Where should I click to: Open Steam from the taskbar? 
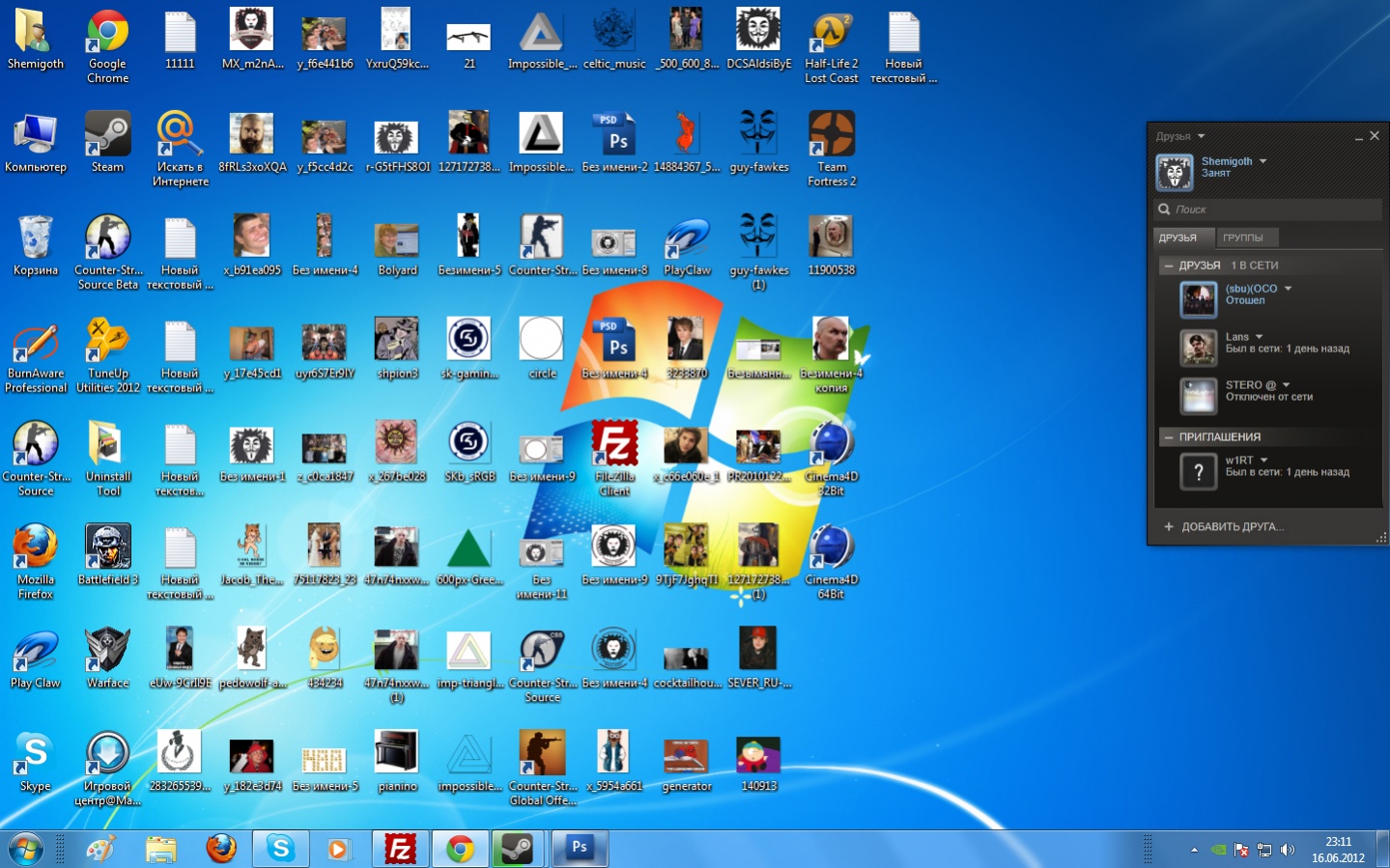point(517,849)
